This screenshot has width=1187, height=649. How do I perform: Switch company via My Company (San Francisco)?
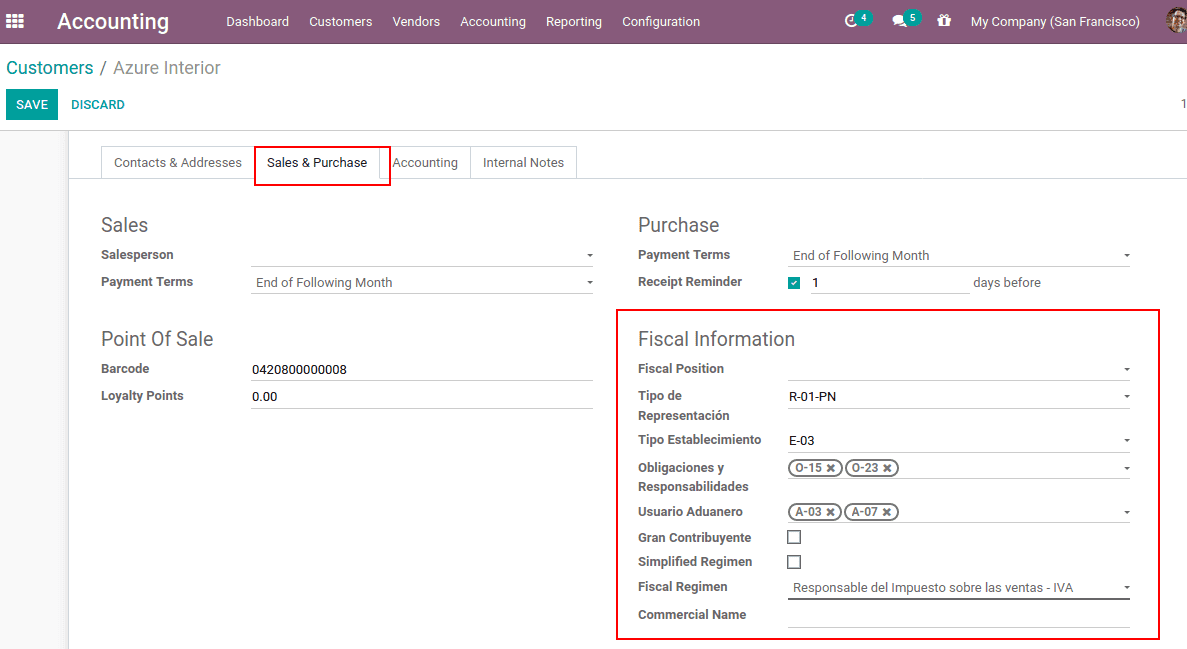pos(1055,21)
